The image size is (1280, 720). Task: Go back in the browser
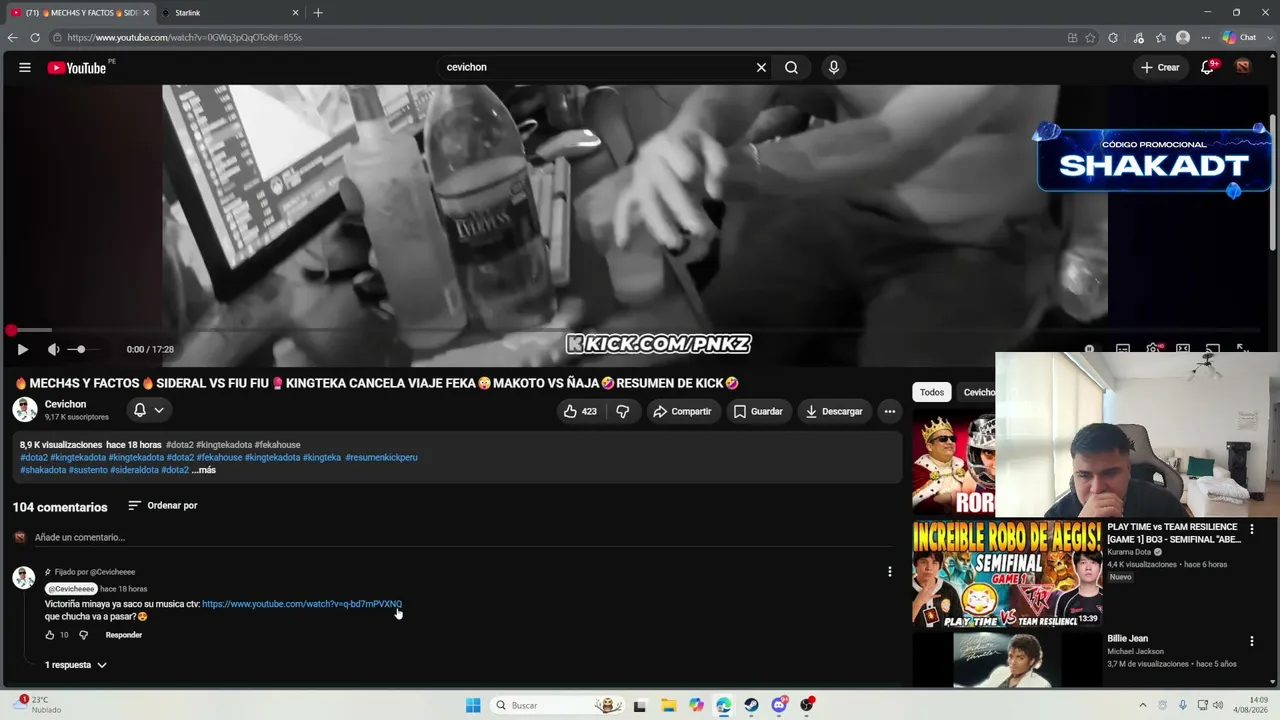(x=13, y=38)
